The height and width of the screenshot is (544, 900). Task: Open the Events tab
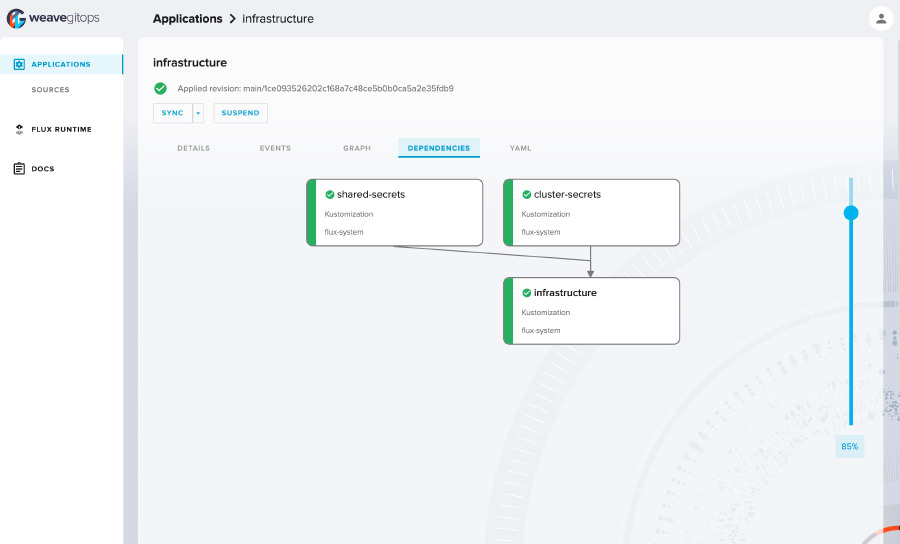click(275, 148)
